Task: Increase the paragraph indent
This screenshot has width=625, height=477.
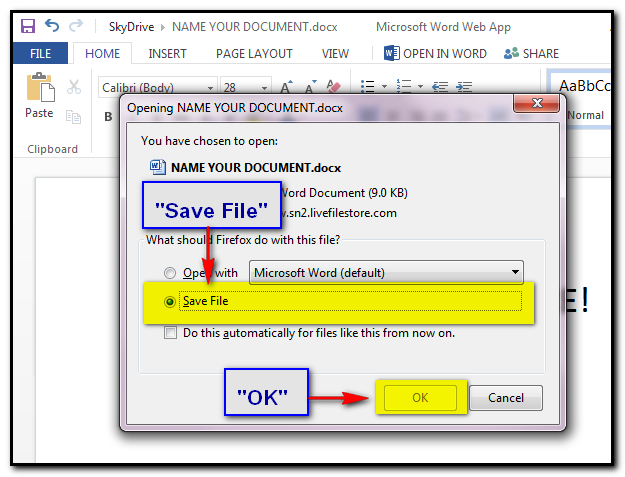Action: [x=464, y=86]
